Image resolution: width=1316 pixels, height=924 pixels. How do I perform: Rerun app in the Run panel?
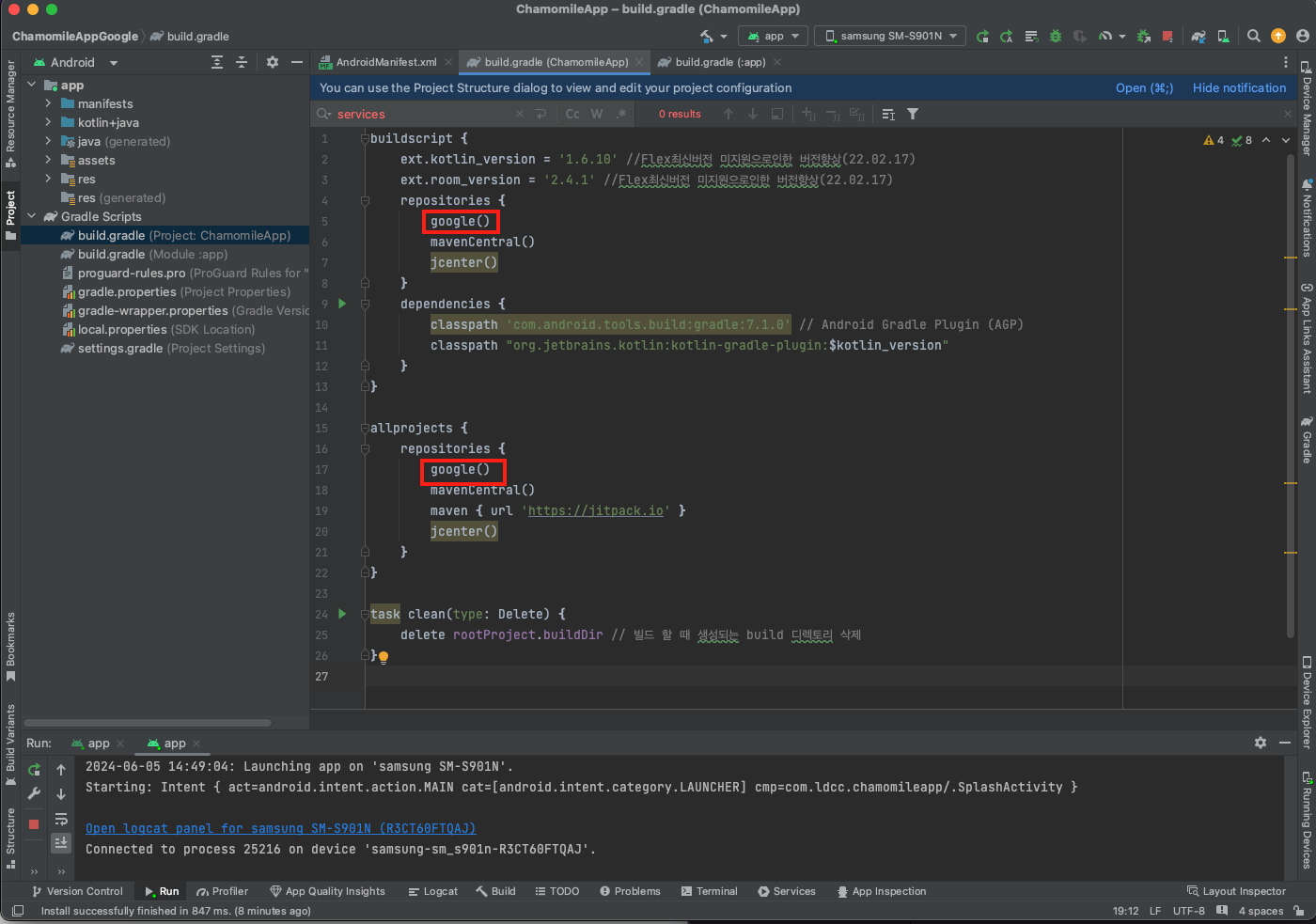(x=35, y=769)
